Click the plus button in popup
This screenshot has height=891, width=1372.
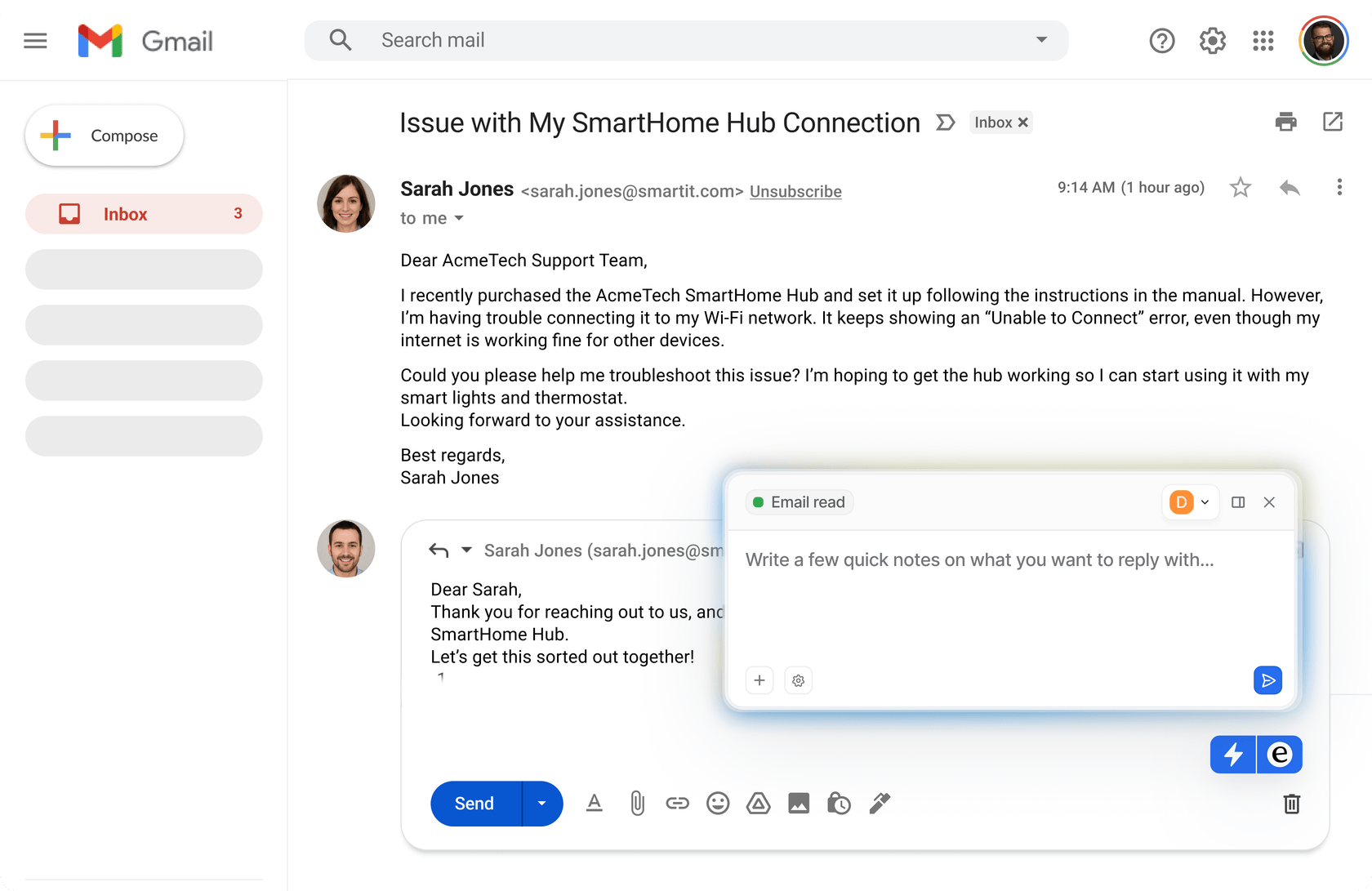[759, 680]
